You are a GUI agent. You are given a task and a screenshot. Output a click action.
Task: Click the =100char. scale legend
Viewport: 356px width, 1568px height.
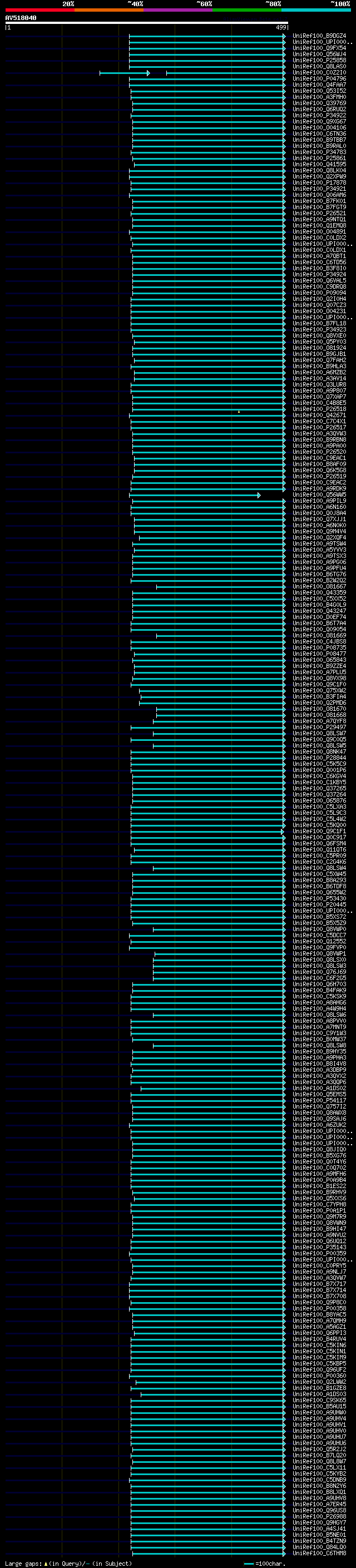click(x=264, y=1563)
